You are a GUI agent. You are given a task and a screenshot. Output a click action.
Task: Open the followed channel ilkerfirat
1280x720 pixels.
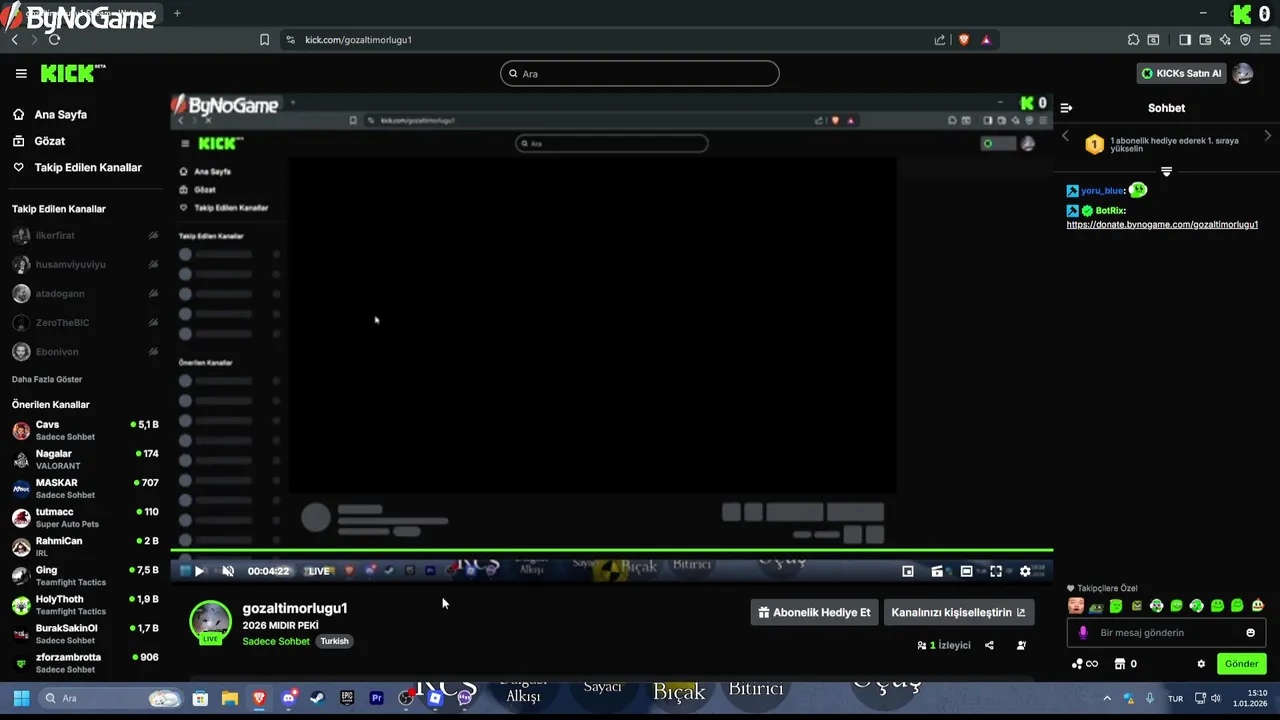85,235
